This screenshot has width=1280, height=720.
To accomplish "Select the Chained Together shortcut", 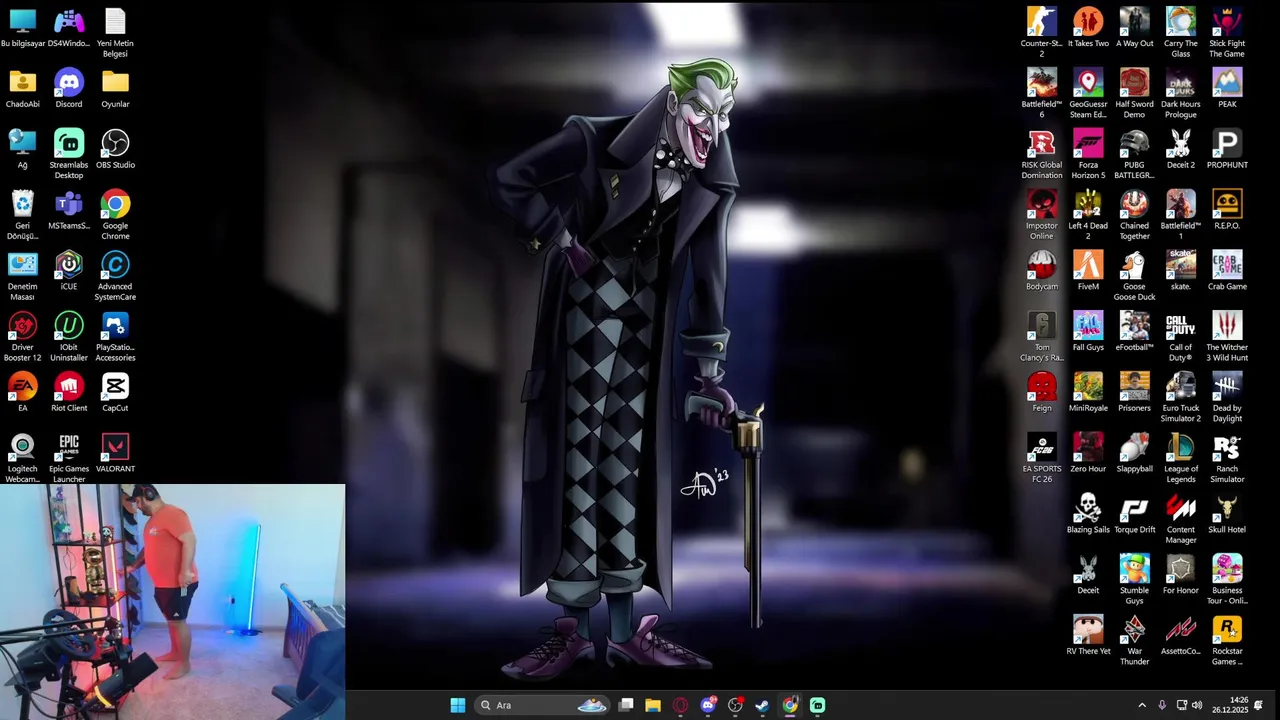I will [x=1134, y=216].
